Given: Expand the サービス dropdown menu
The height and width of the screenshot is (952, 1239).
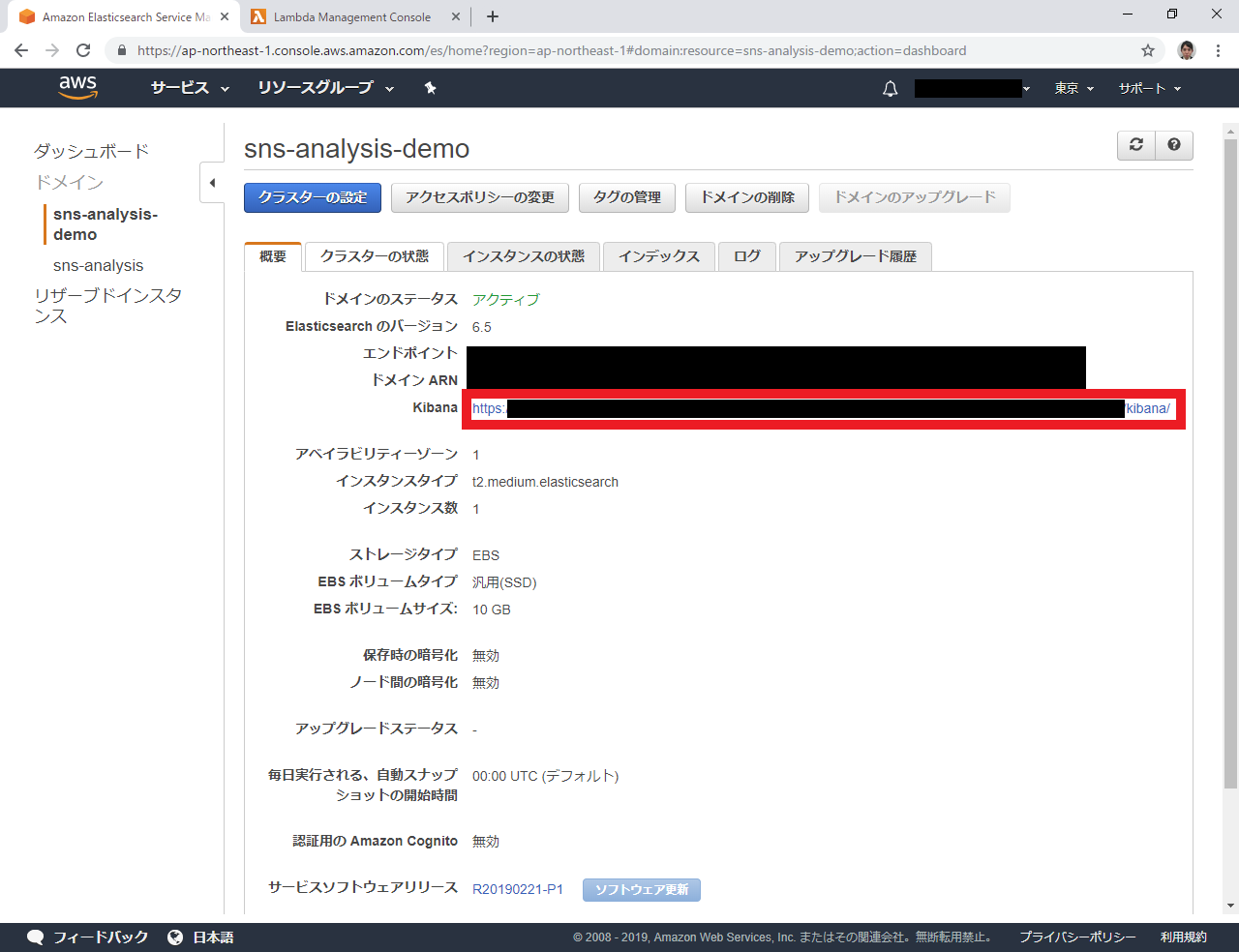Looking at the screenshot, I should [190, 88].
